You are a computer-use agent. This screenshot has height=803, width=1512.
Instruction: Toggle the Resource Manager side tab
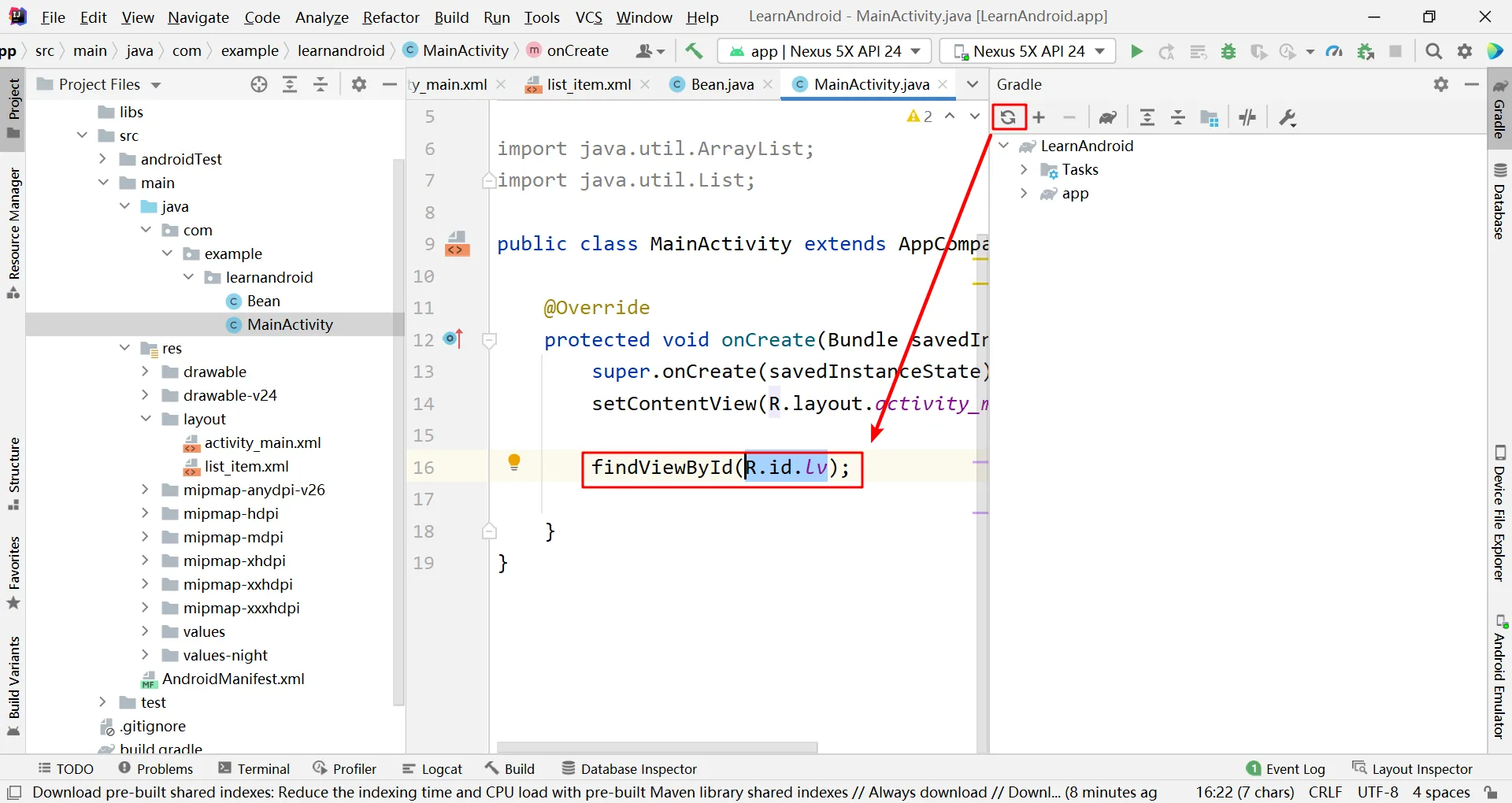(x=13, y=233)
